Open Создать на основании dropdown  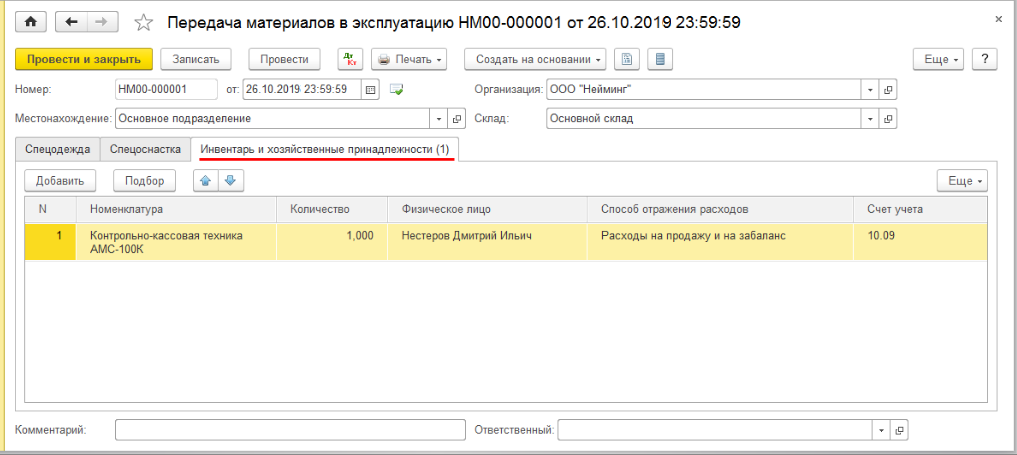click(x=535, y=59)
